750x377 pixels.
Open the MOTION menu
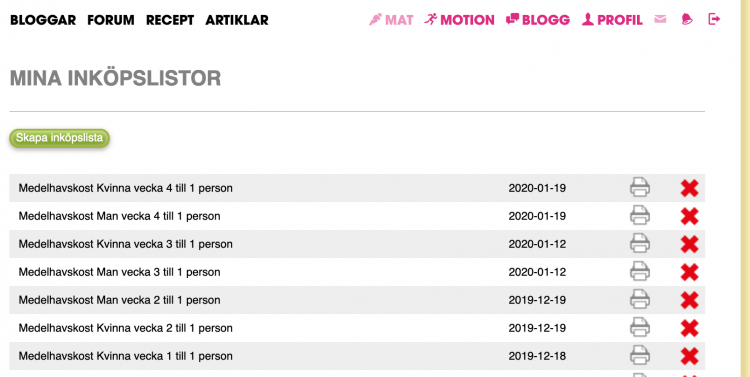point(459,20)
